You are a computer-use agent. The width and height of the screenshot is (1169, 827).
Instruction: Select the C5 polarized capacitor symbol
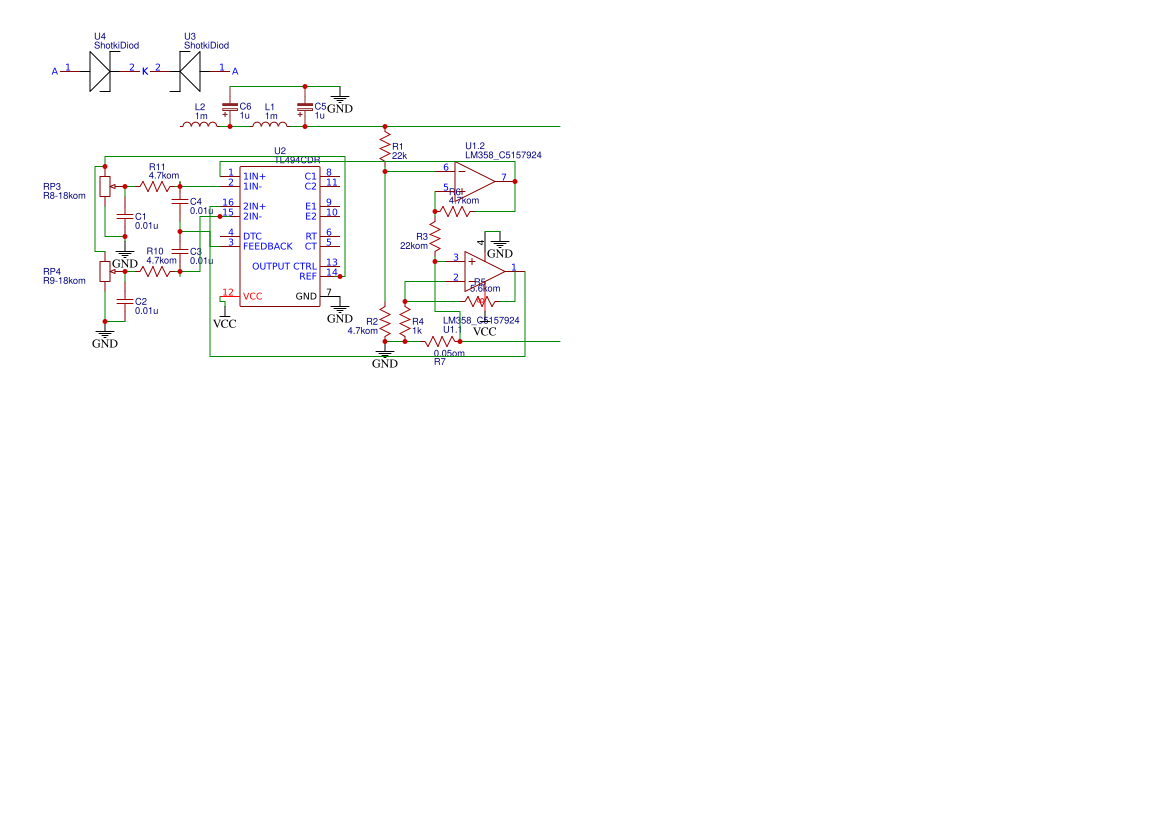304,109
